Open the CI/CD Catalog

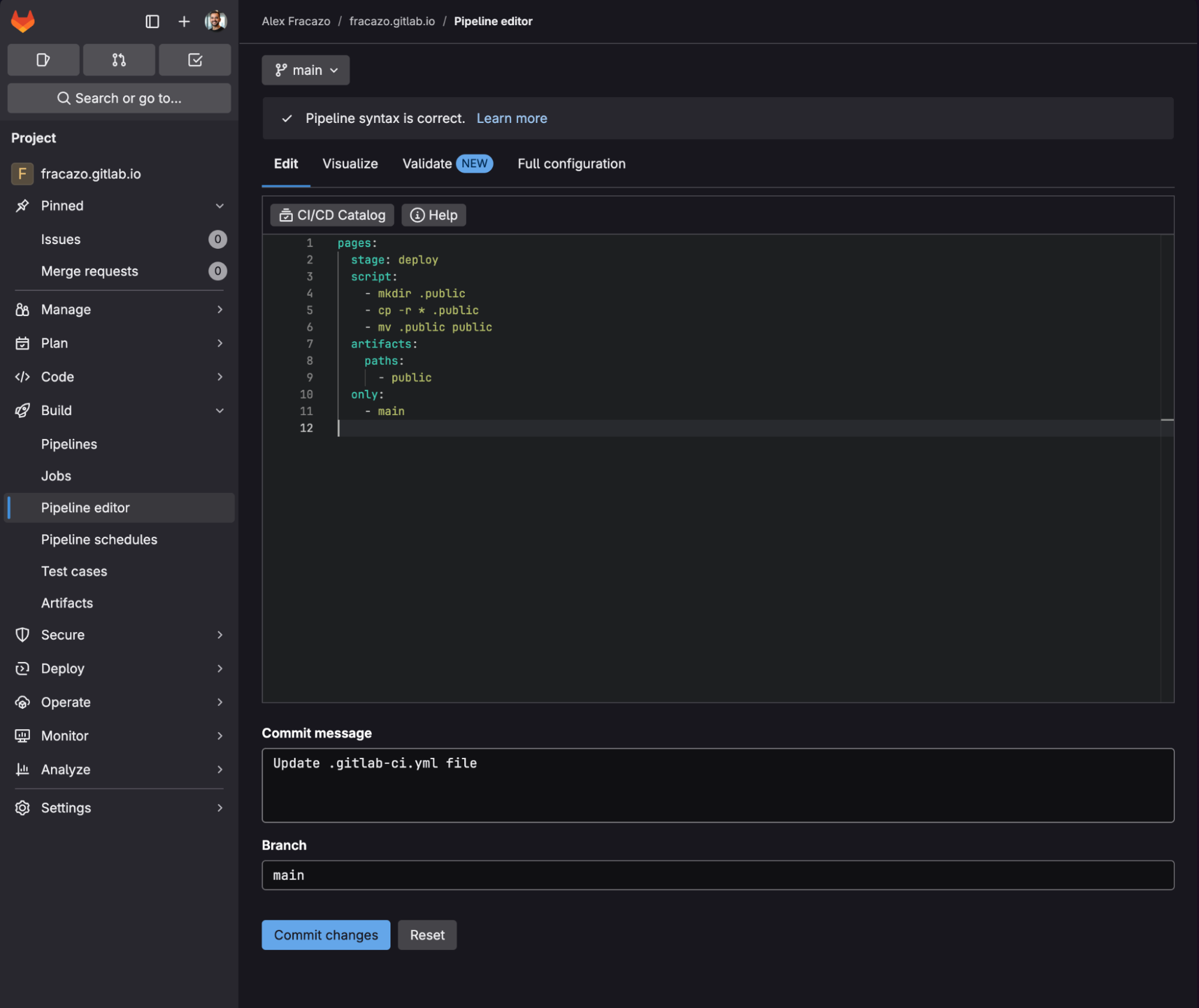click(x=332, y=215)
